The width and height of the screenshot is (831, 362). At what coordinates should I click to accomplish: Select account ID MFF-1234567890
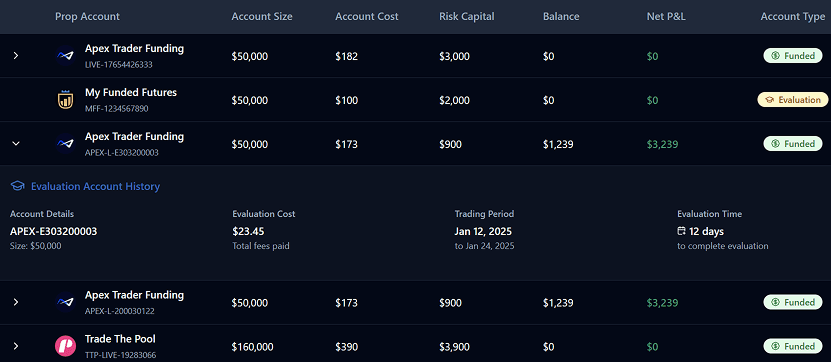[x=117, y=109]
